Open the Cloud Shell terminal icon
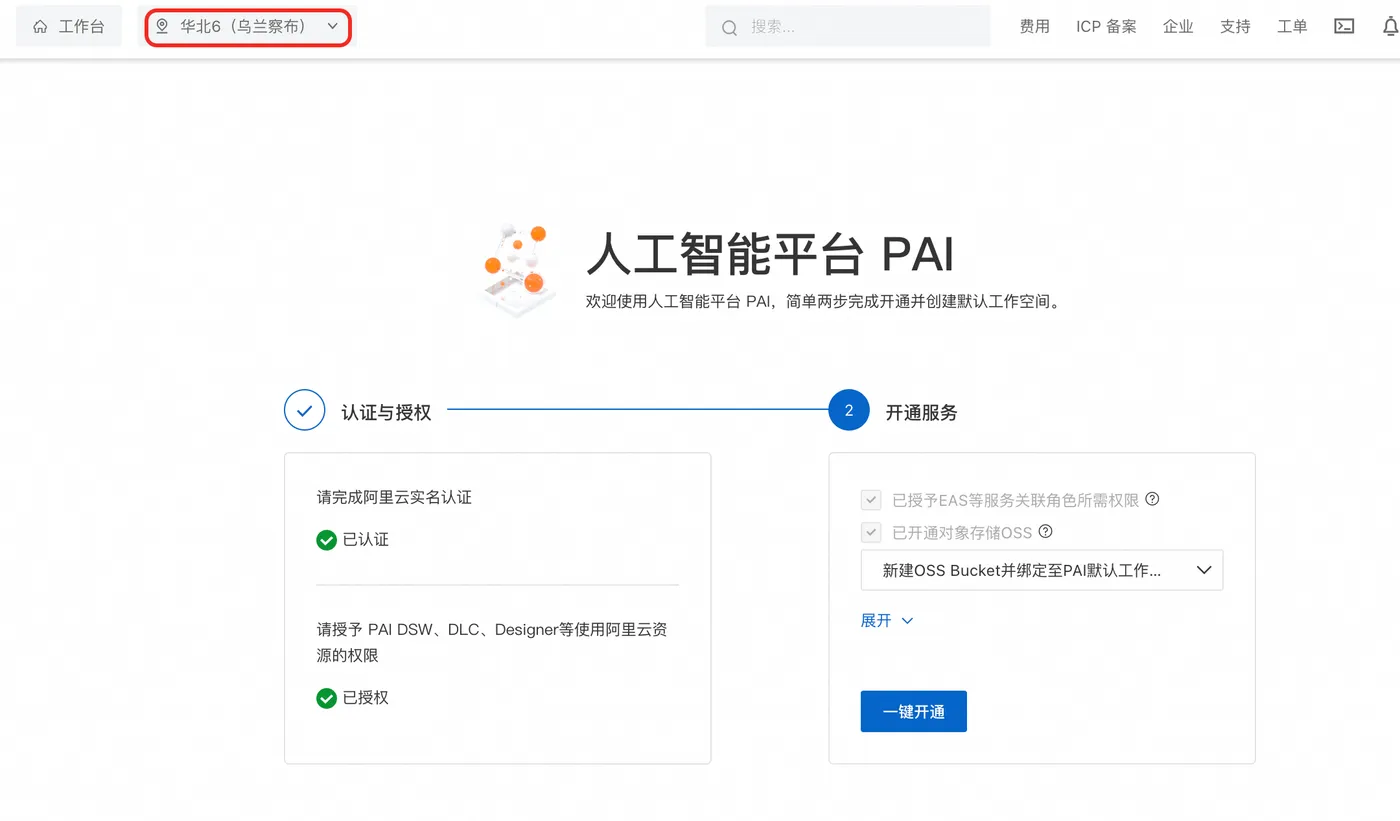1400x821 pixels. (x=1344, y=27)
